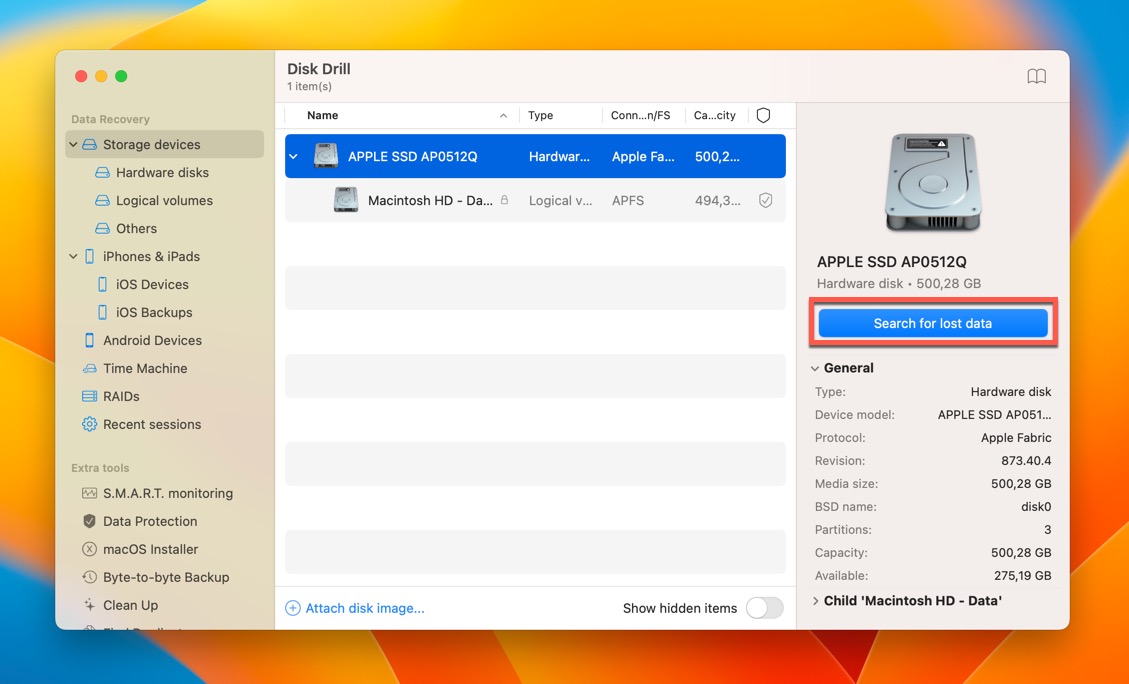Open Clean Up tool
Viewport: 1129px width, 684px height.
[x=130, y=606]
